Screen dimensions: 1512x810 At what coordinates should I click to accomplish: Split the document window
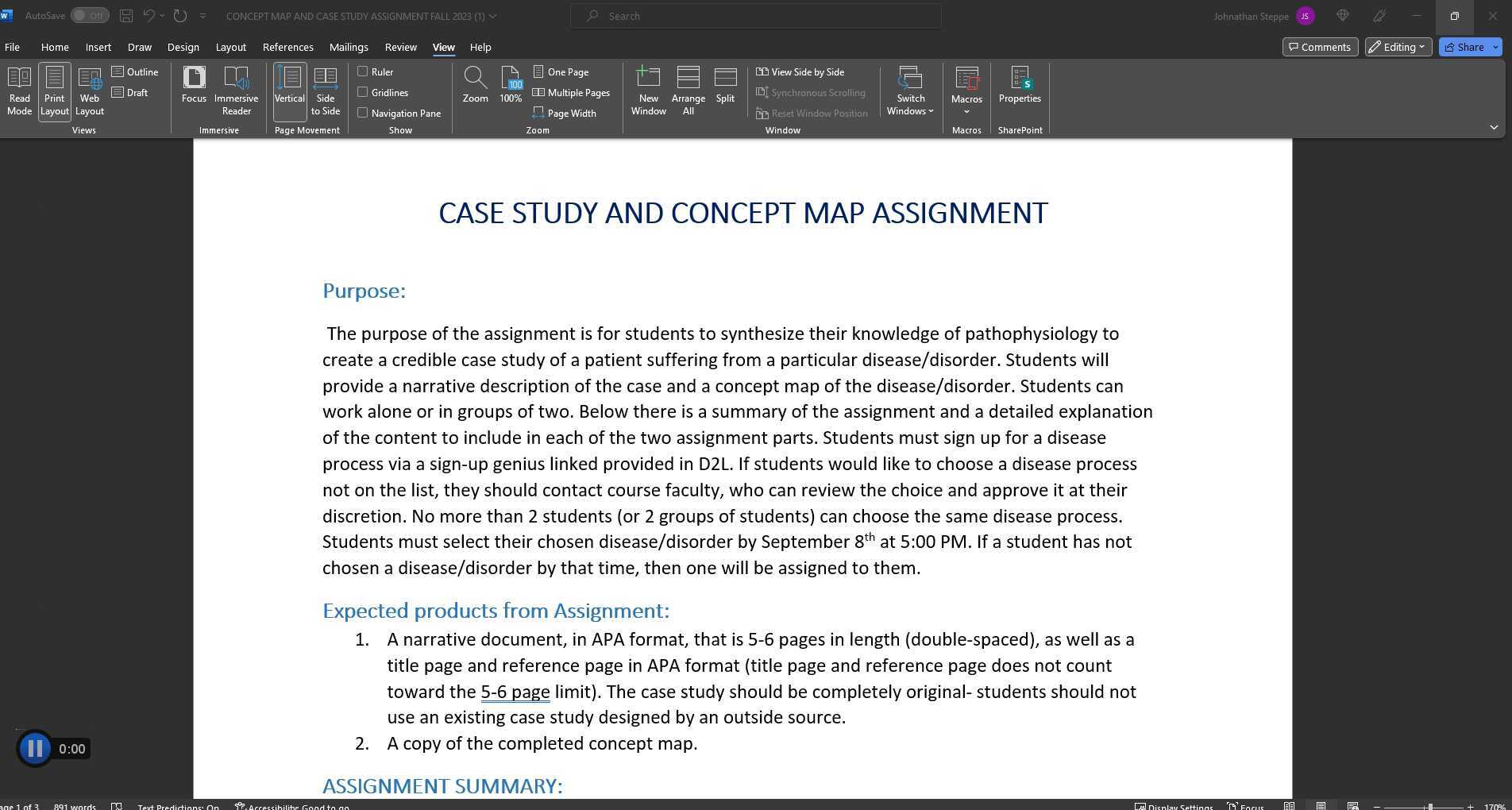pyautogui.click(x=724, y=87)
